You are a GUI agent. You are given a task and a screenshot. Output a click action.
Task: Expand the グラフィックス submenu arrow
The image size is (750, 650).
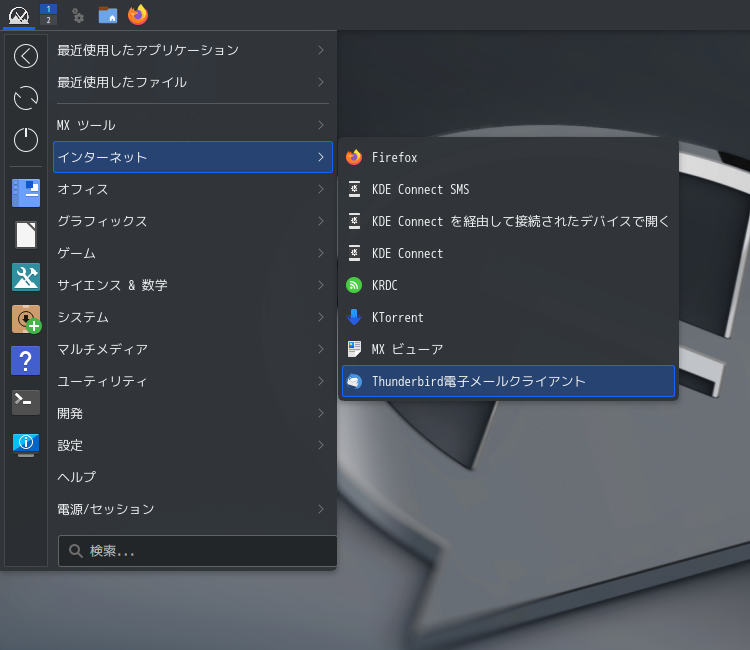click(321, 221)
